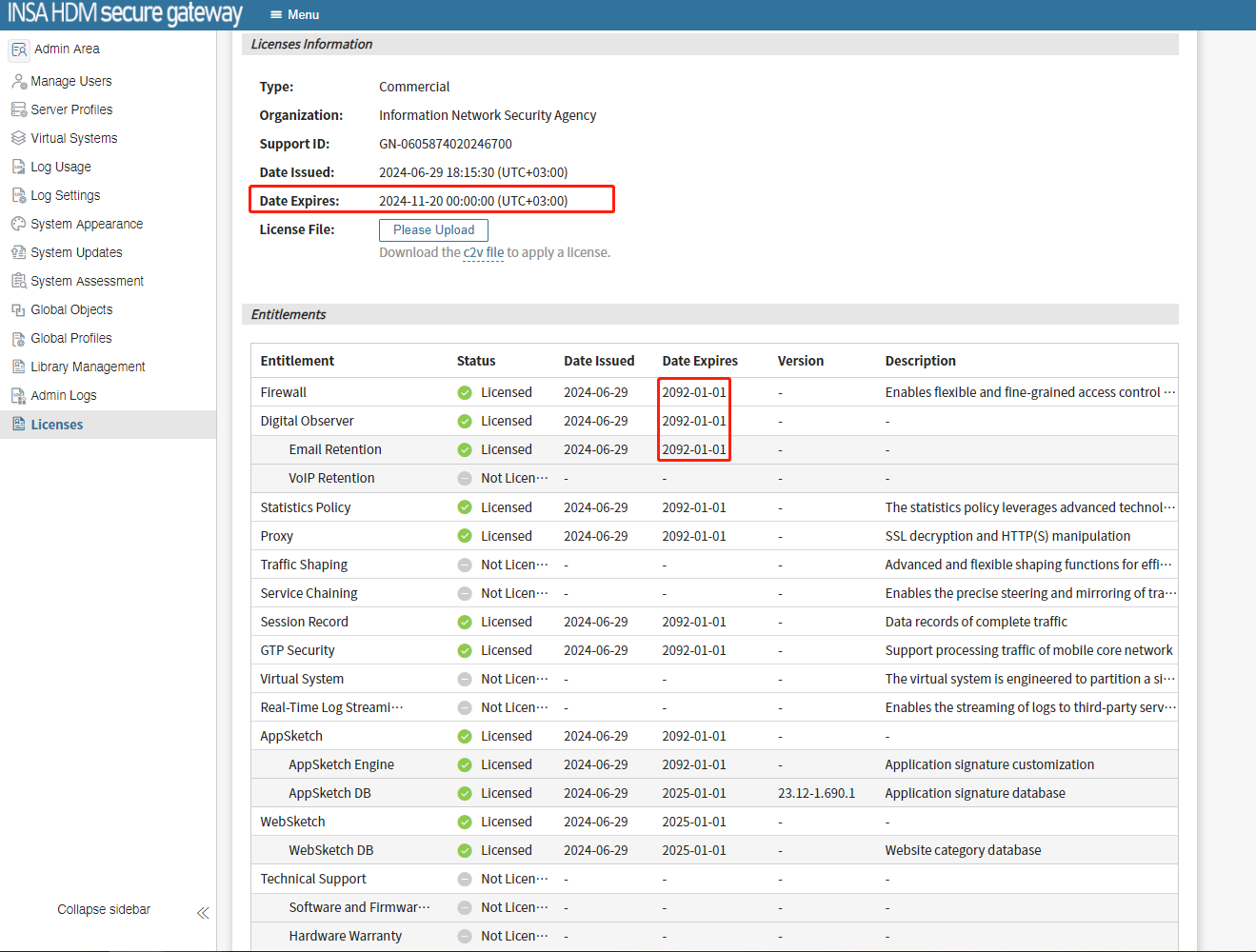1256x952 pixels.
Task: Go to System Updates page
Action: click(76, 252)
